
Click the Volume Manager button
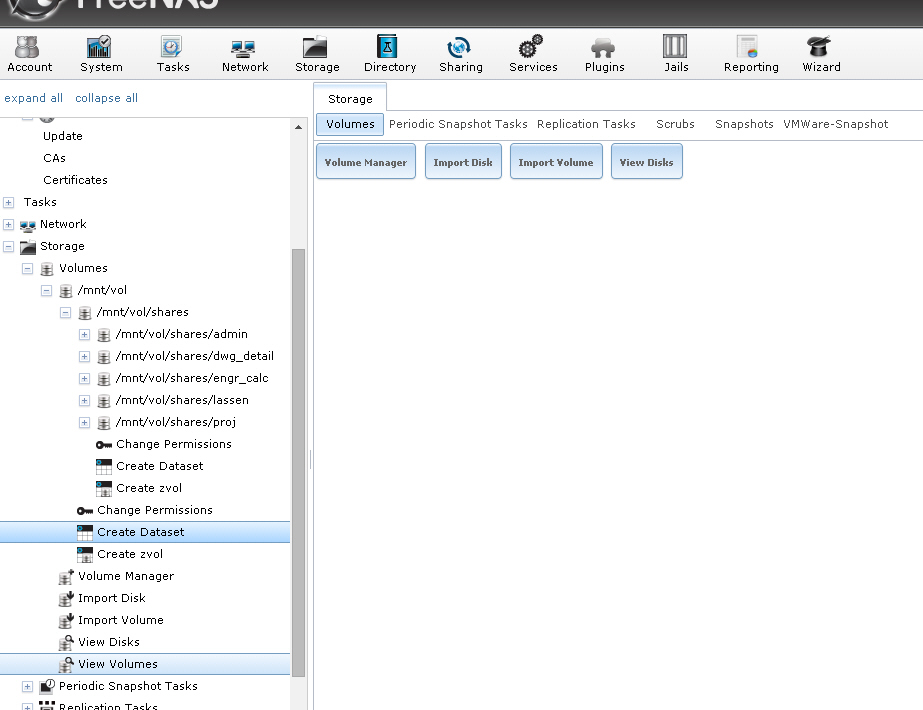point(365,162)
